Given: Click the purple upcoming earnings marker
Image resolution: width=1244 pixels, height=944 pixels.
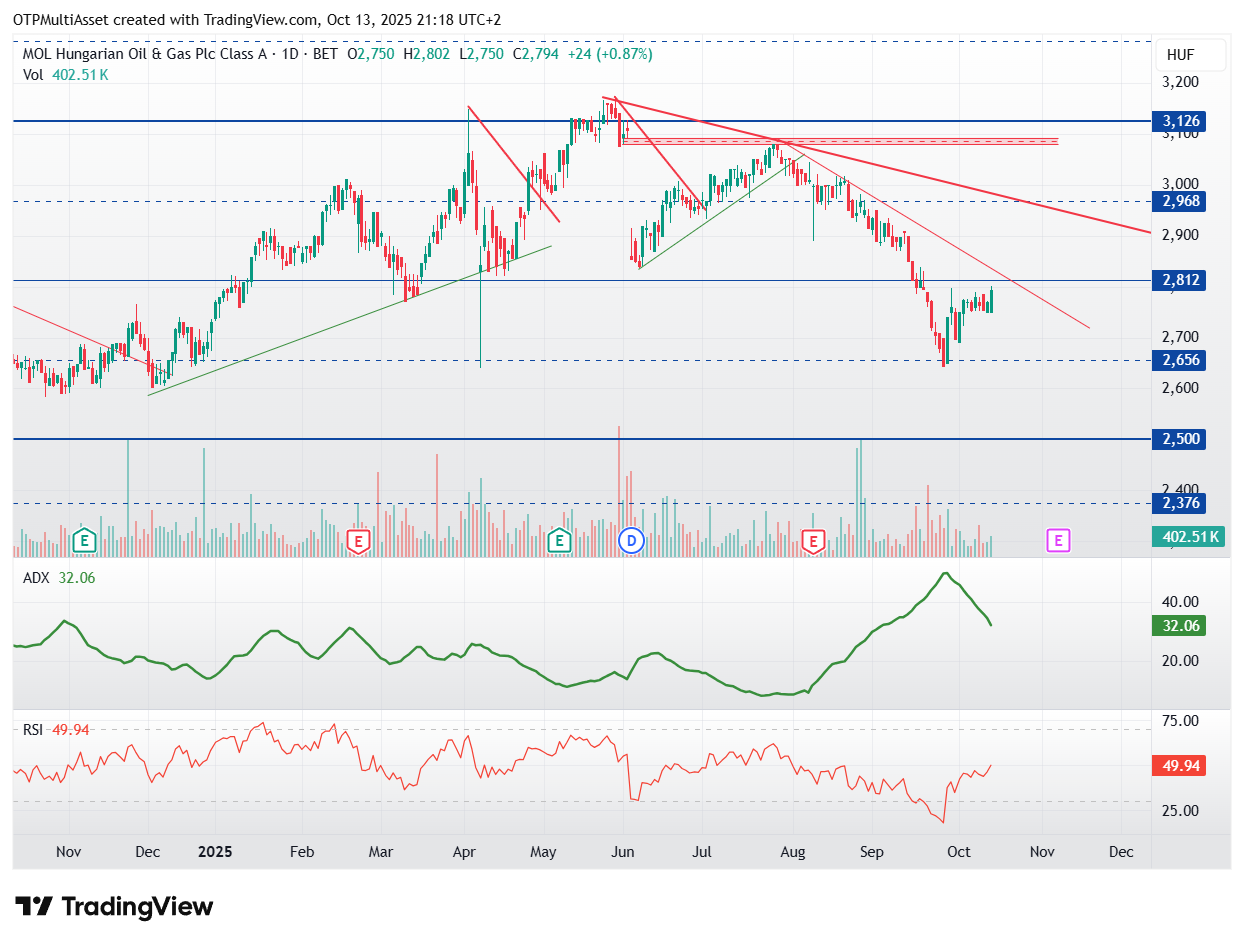Looking at the screenshot, I should (x=1058, y=541).
